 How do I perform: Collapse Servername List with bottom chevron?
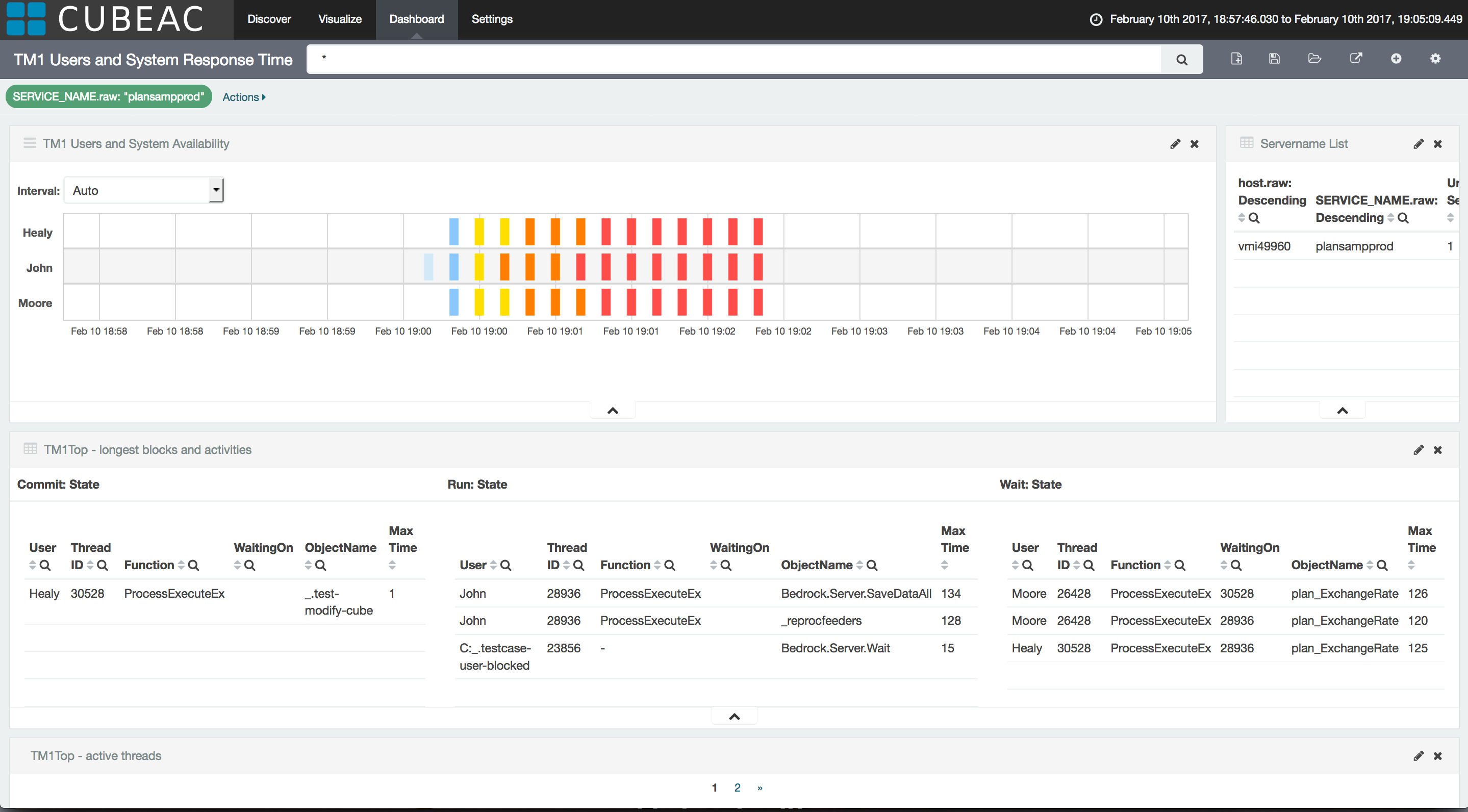(x=1343, y=411)
